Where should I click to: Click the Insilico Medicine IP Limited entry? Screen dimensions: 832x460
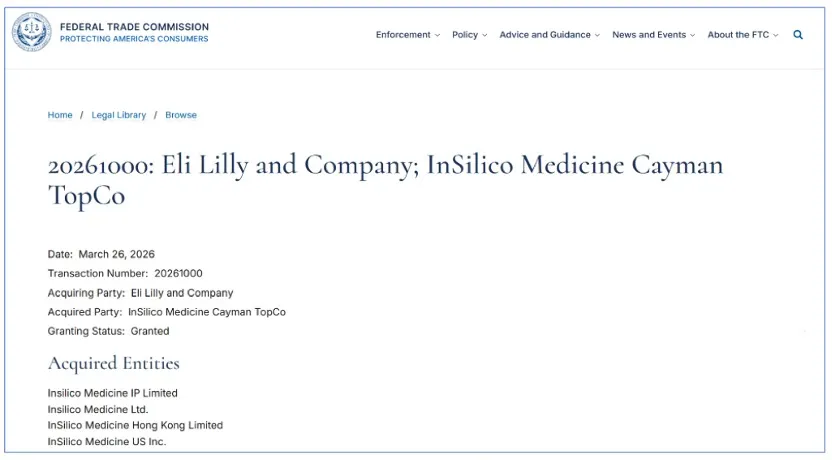[113, 393]
